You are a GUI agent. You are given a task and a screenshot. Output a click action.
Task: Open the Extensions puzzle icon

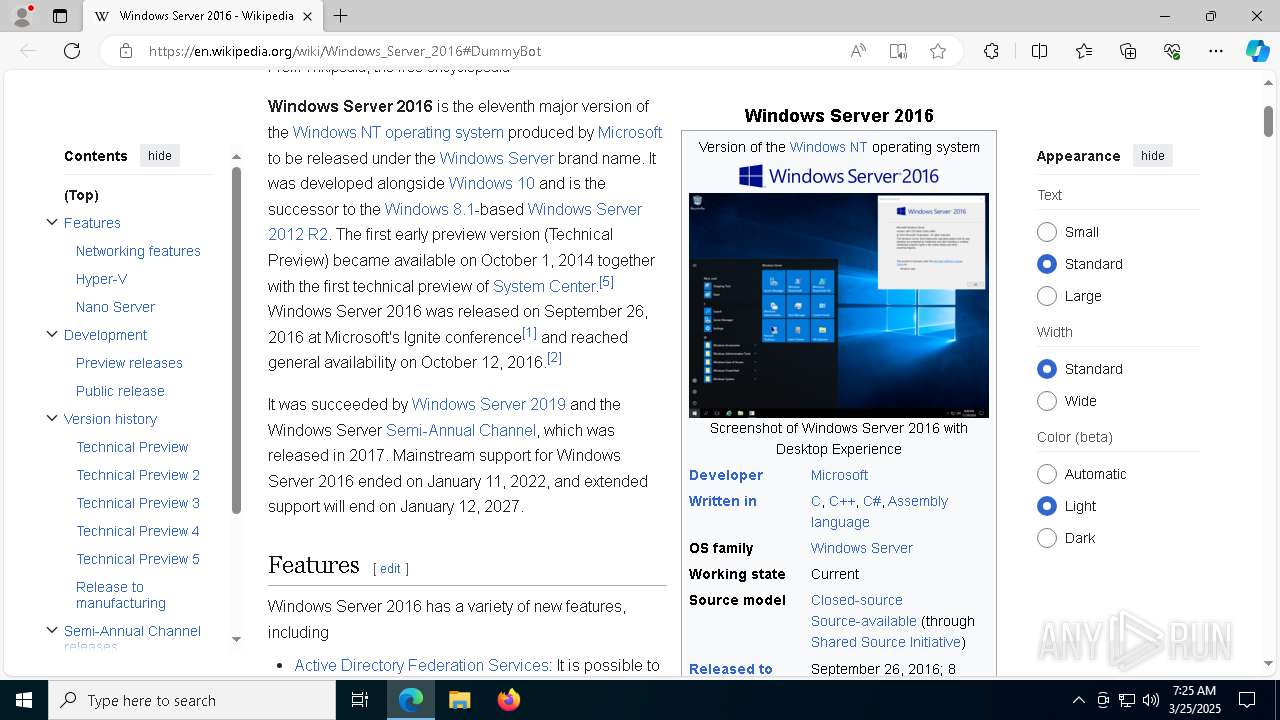[991, 51]
